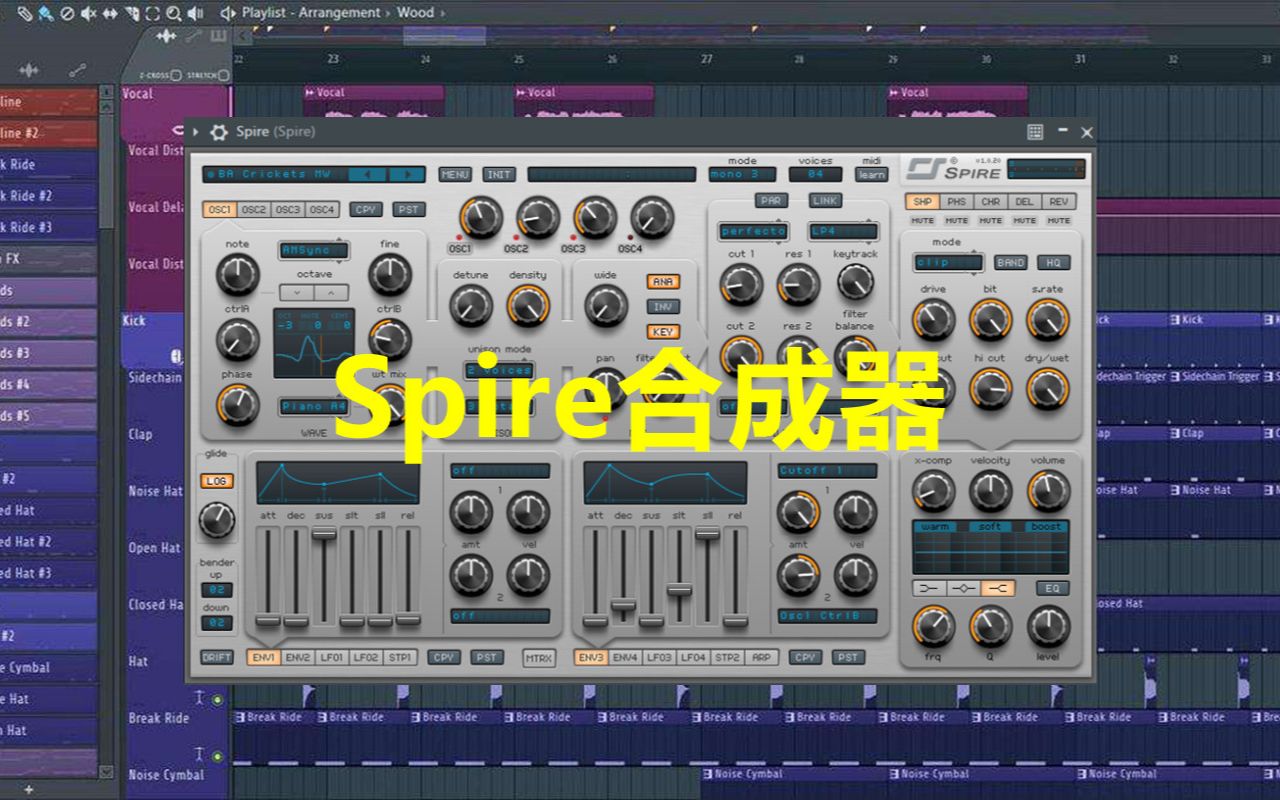Viewport: 1280px width, 800px height.
Task: Open the 'Piano A4' wave dropdown
Action: click(x=313, y=407)
